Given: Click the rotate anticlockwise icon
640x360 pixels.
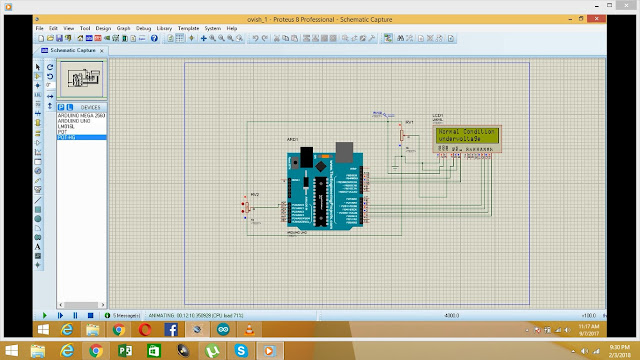Looking at the screenshot, I should (x=50, y=76).
